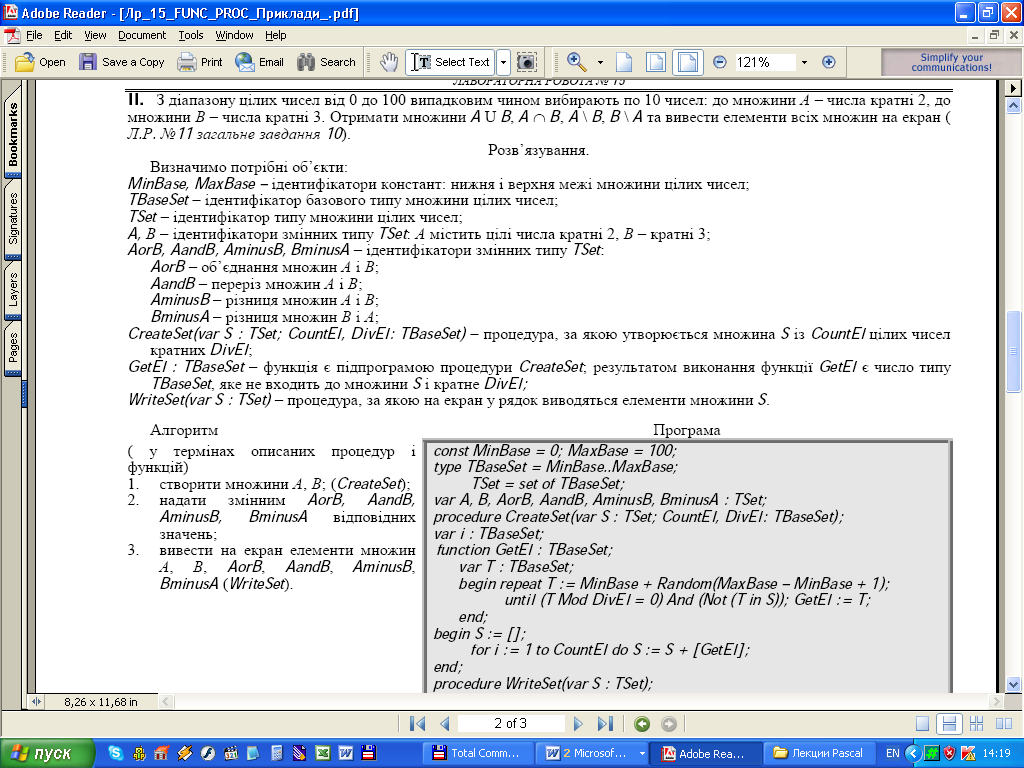Open the Document menu
The image size is (1024, 768).
click(142, 35)
